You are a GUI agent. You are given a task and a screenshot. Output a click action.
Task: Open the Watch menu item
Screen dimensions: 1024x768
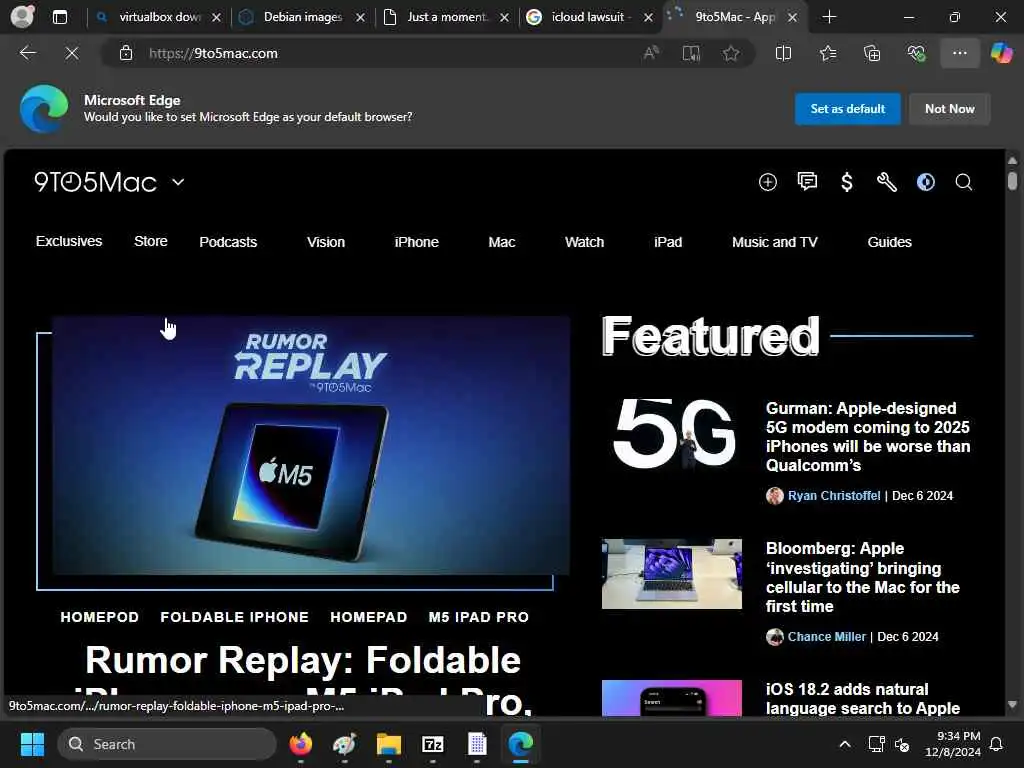tap(584, 242)
